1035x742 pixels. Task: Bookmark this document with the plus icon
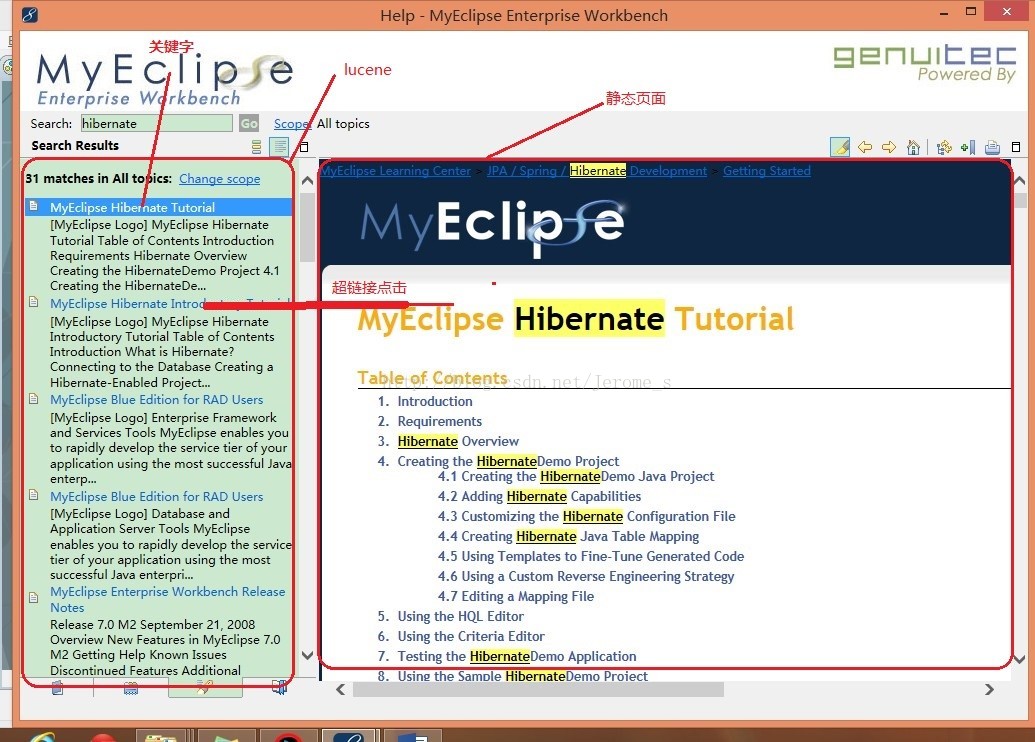[x=968, y=147]
